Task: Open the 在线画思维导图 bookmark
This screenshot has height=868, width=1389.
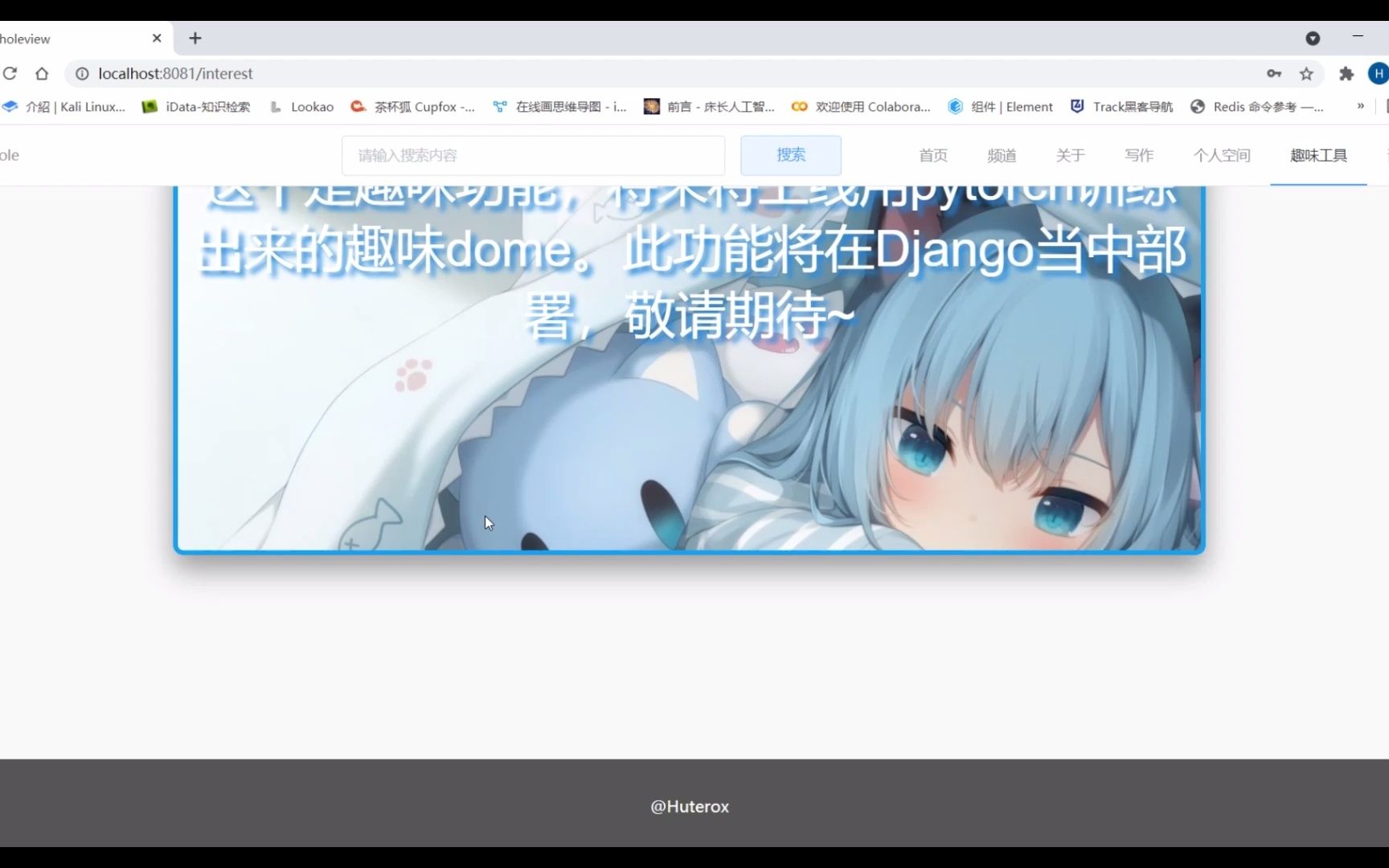Action: point(559,106)
